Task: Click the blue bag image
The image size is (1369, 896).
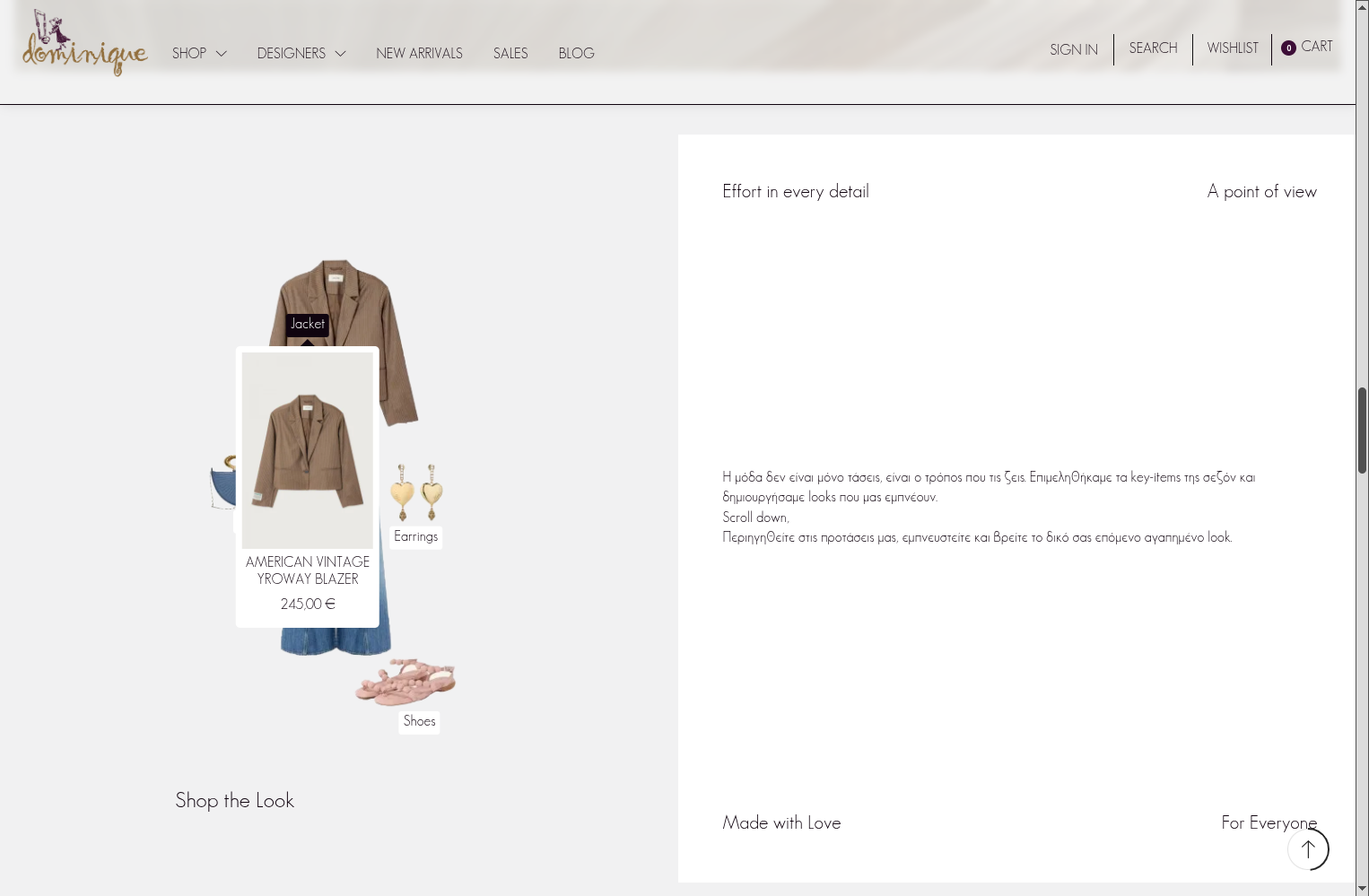Action: coord(222,483)
